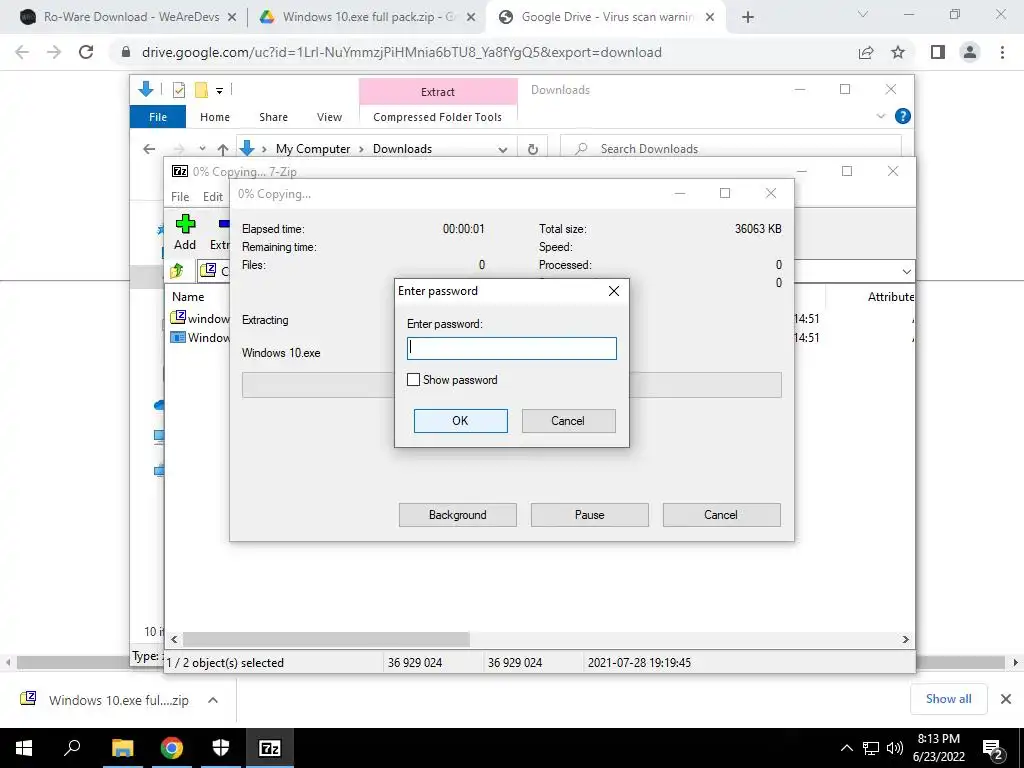Viewport: 1024px width, 768px height.
Task: Open Chrome's tab search chevron
Action: (863, 14)
